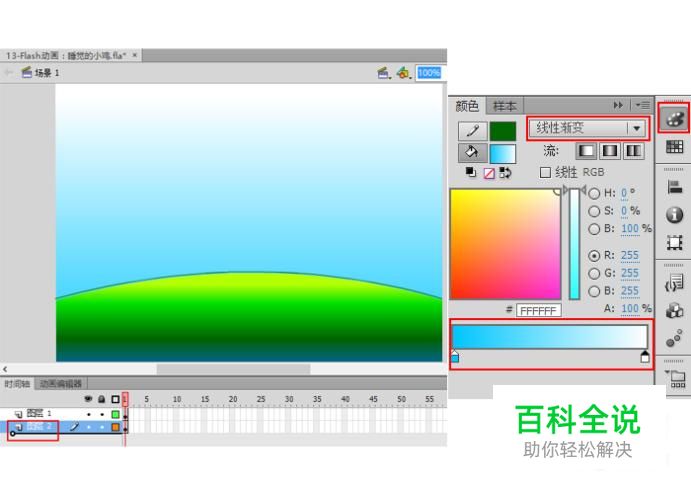Image resolution: width=691 pixels, height=494 pixels.
Task: Select the R red radio button
Action: [594, 256]
